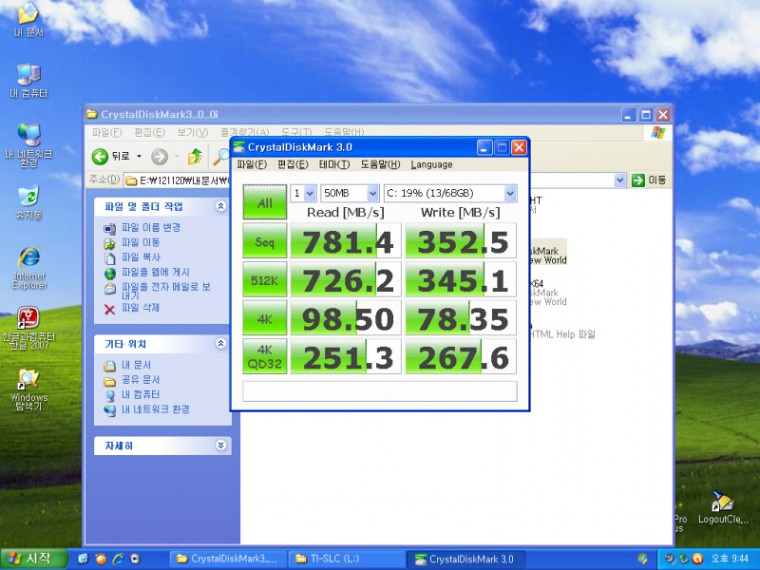Open 내 문서 desktop icon

(x=29, y=20)
